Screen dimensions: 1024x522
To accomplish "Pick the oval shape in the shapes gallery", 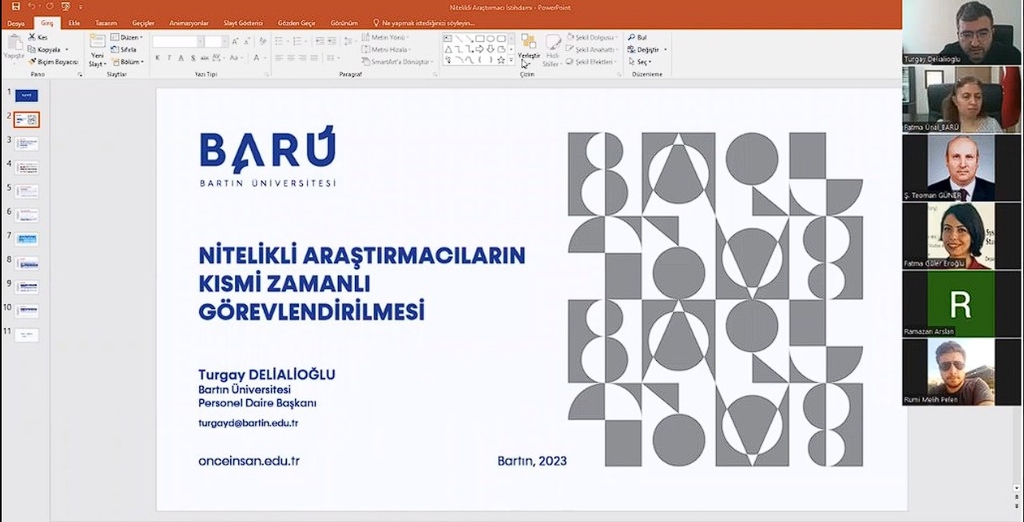I will [490, 39].
